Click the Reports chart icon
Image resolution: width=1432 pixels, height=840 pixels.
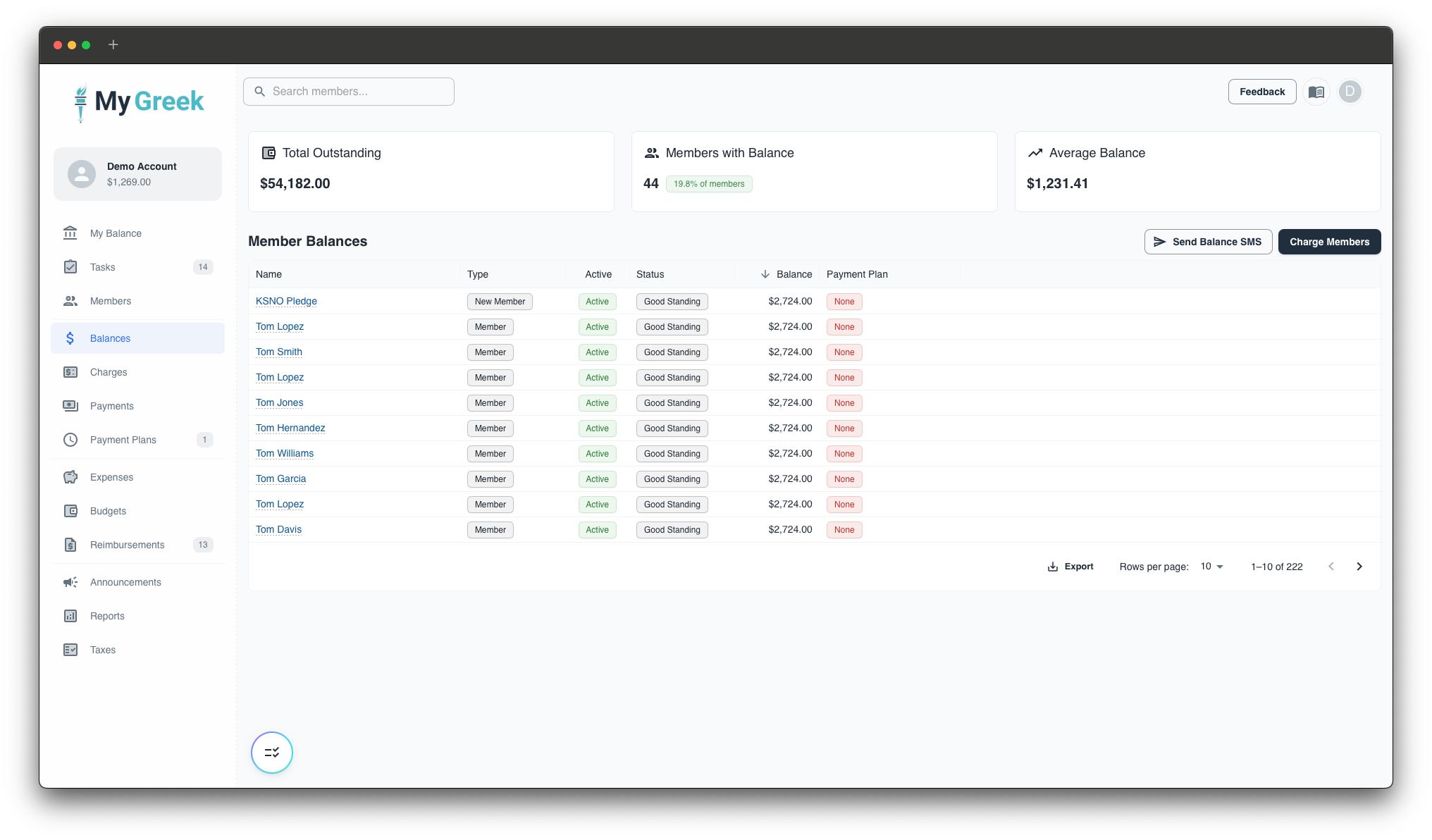(70, 616)
